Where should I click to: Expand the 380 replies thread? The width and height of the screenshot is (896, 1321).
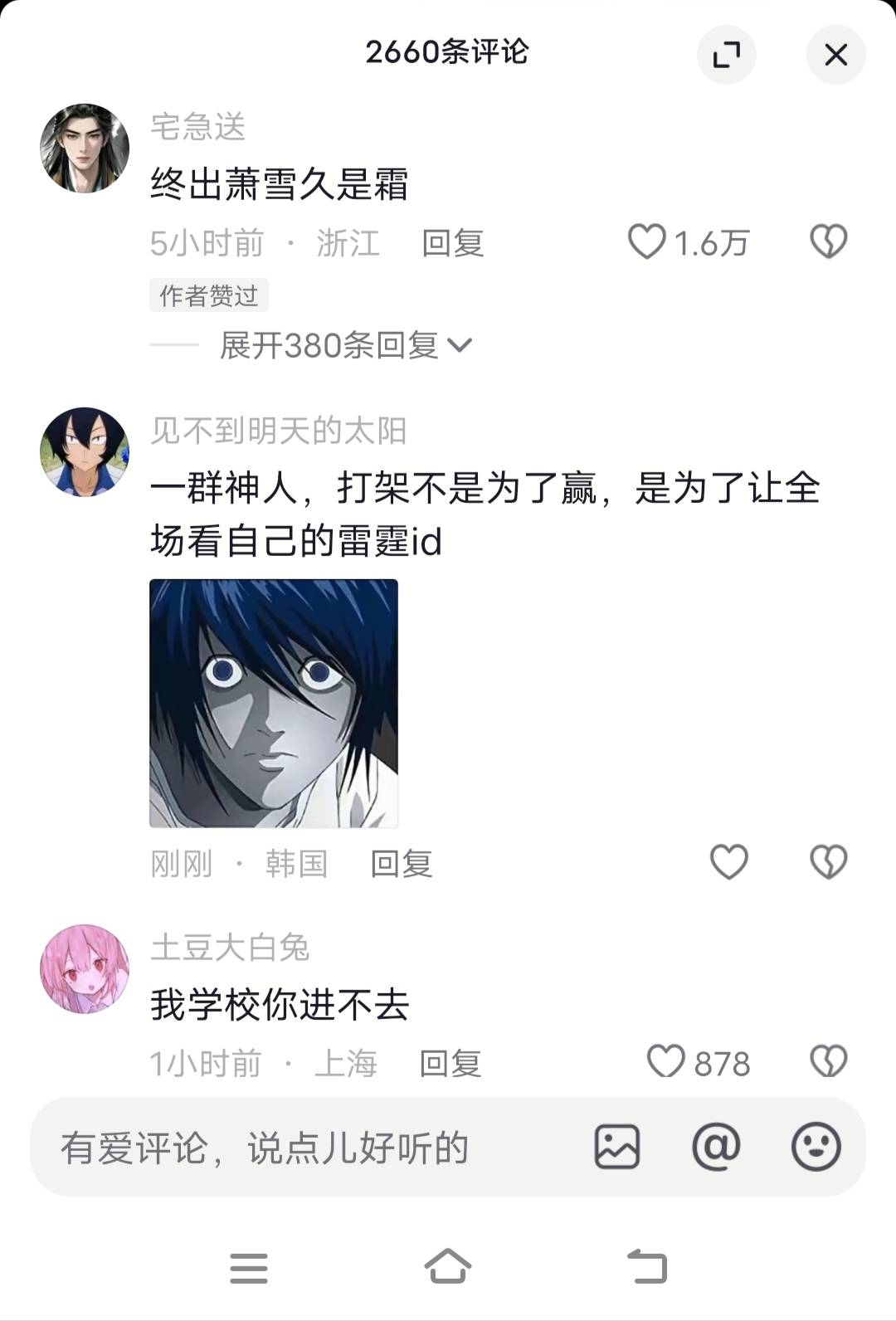click(x=346, y=345)
